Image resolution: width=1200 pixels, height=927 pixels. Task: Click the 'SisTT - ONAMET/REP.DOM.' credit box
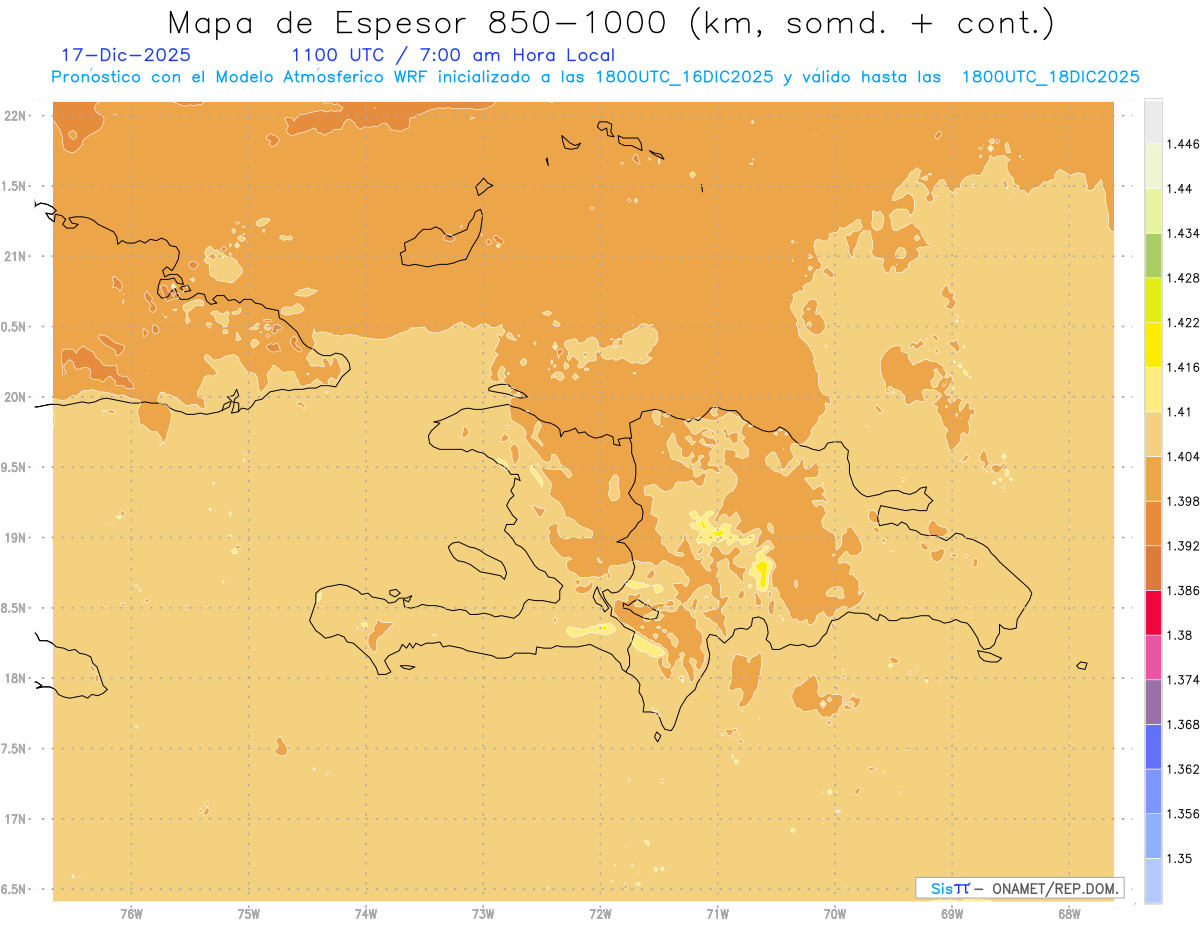(1020, 888)
